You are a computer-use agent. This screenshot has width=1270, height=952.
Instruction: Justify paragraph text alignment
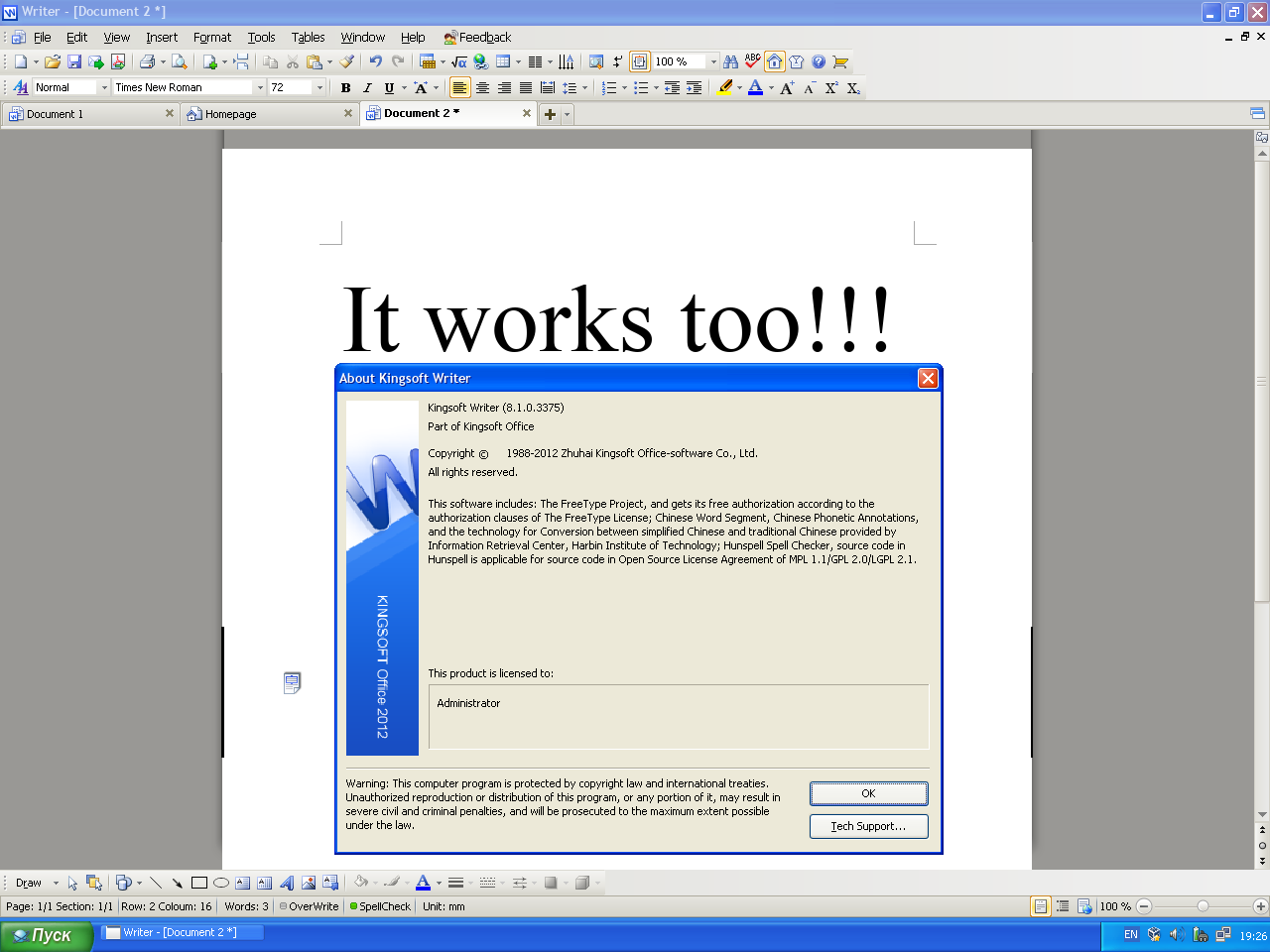coord(526,87)
